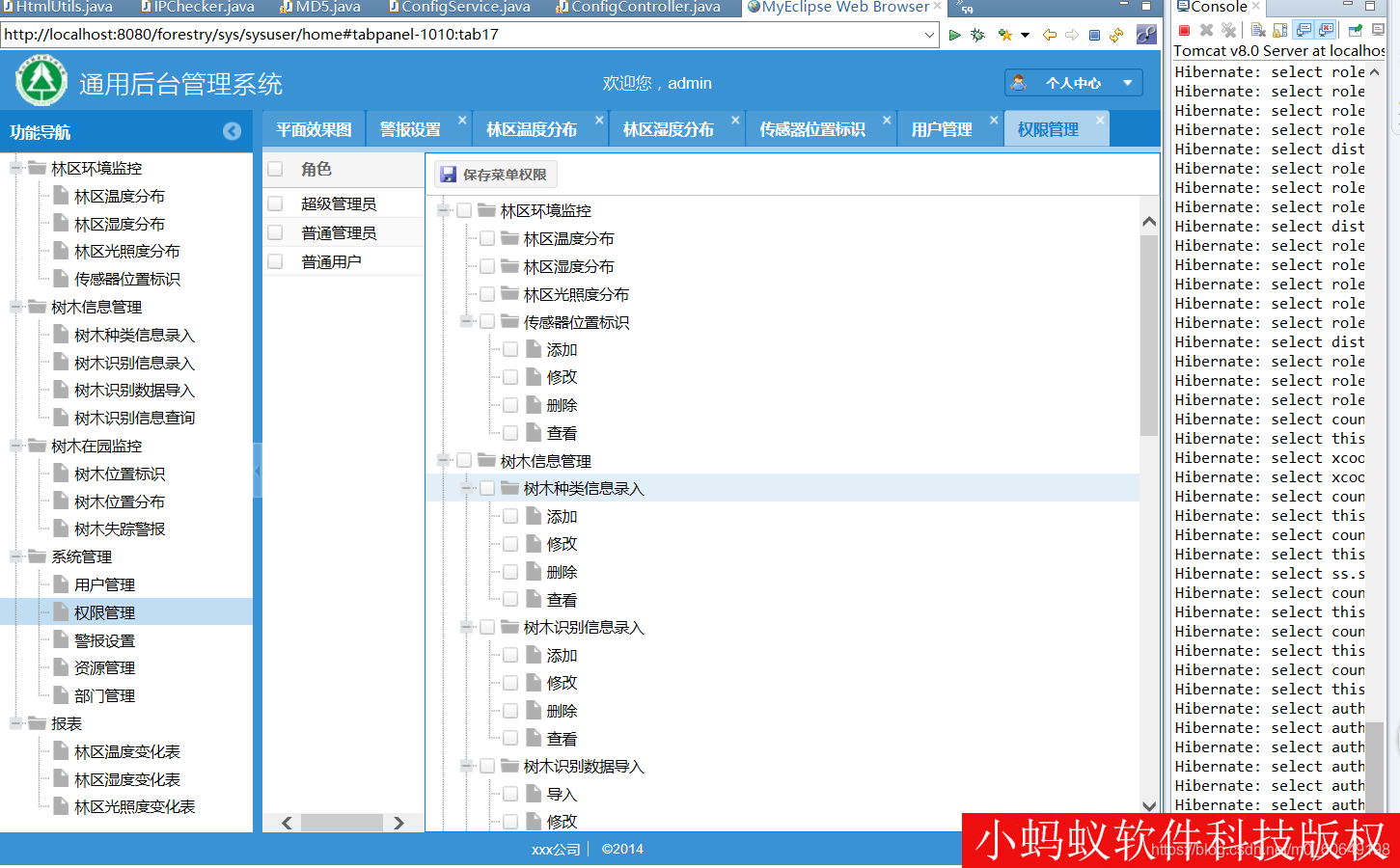This screenshot has width=1400, height=868.
Task: Click Clear Console icon
Action: tap(1258, 30)
